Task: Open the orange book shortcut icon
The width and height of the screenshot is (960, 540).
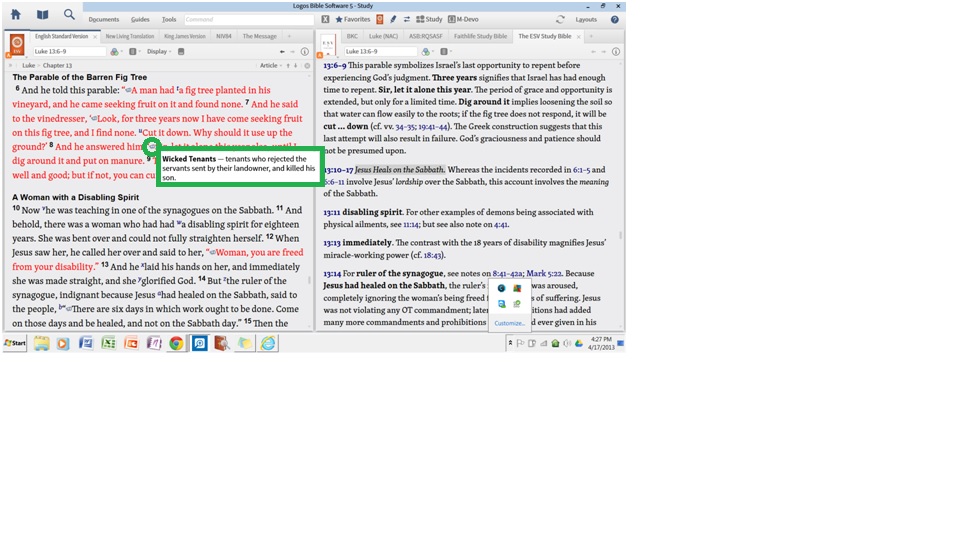Action: [380, 20]
